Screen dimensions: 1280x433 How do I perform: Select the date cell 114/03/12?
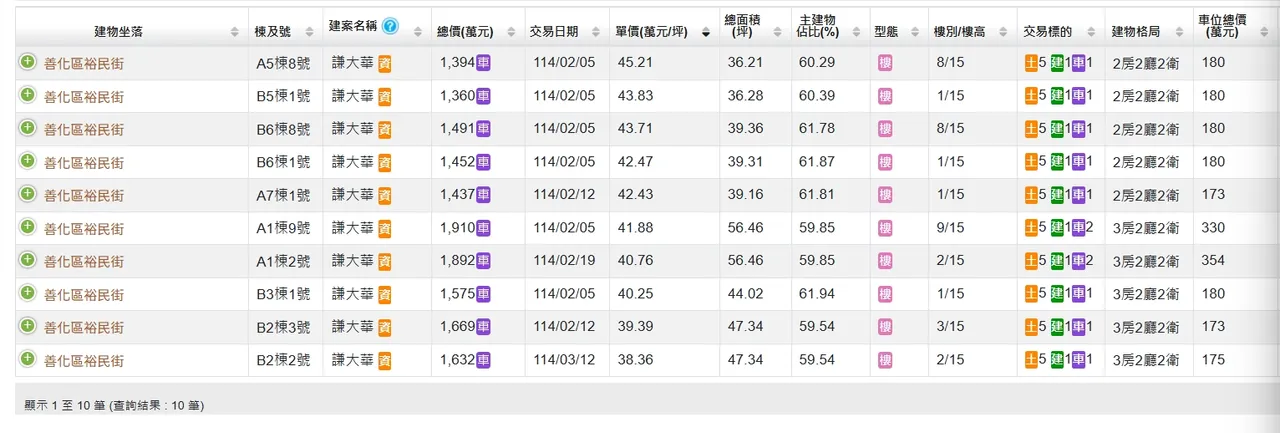pyautogui.click(x=564, y=360)
